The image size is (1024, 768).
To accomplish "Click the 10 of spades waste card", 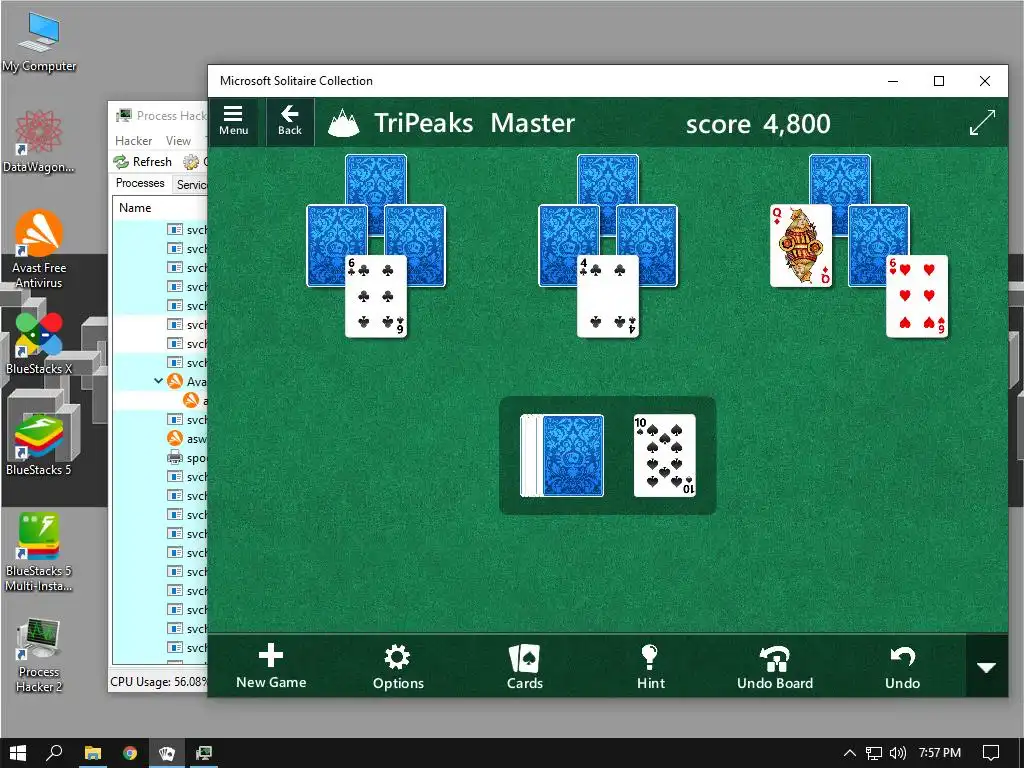I will [665, 455].
